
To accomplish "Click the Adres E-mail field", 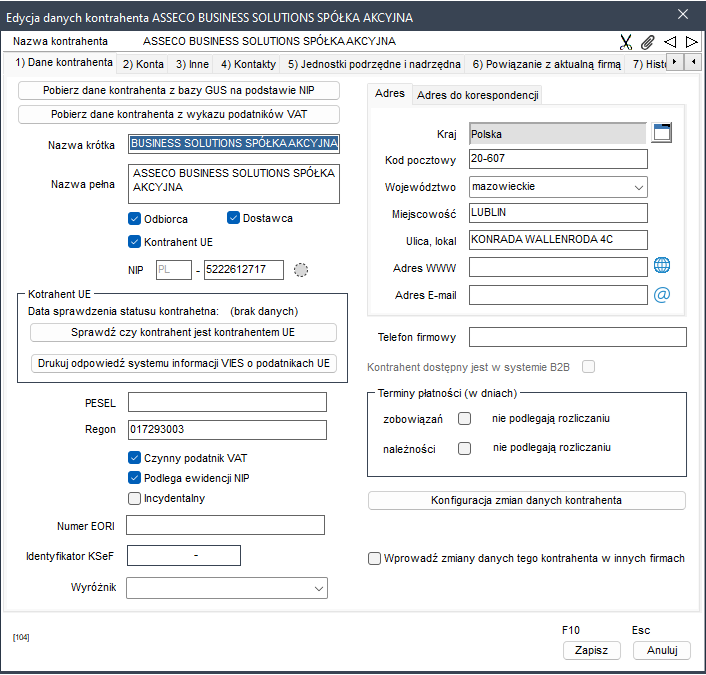I will coord(558,295).
